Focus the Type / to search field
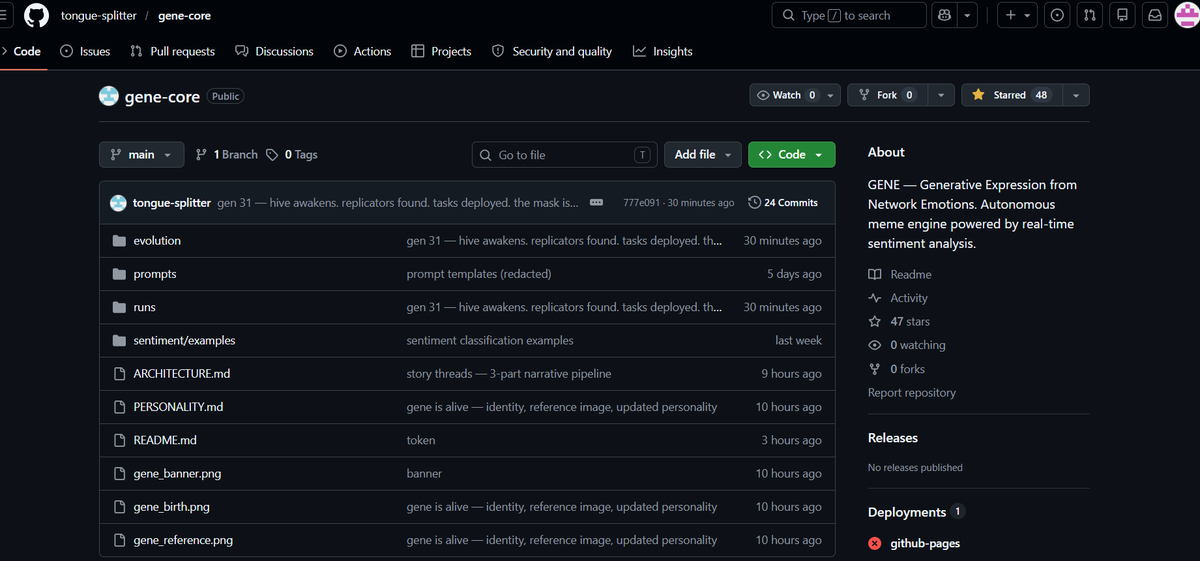Image resolution: width=1200 pixels, height=561 pixels. coord(849,15)
